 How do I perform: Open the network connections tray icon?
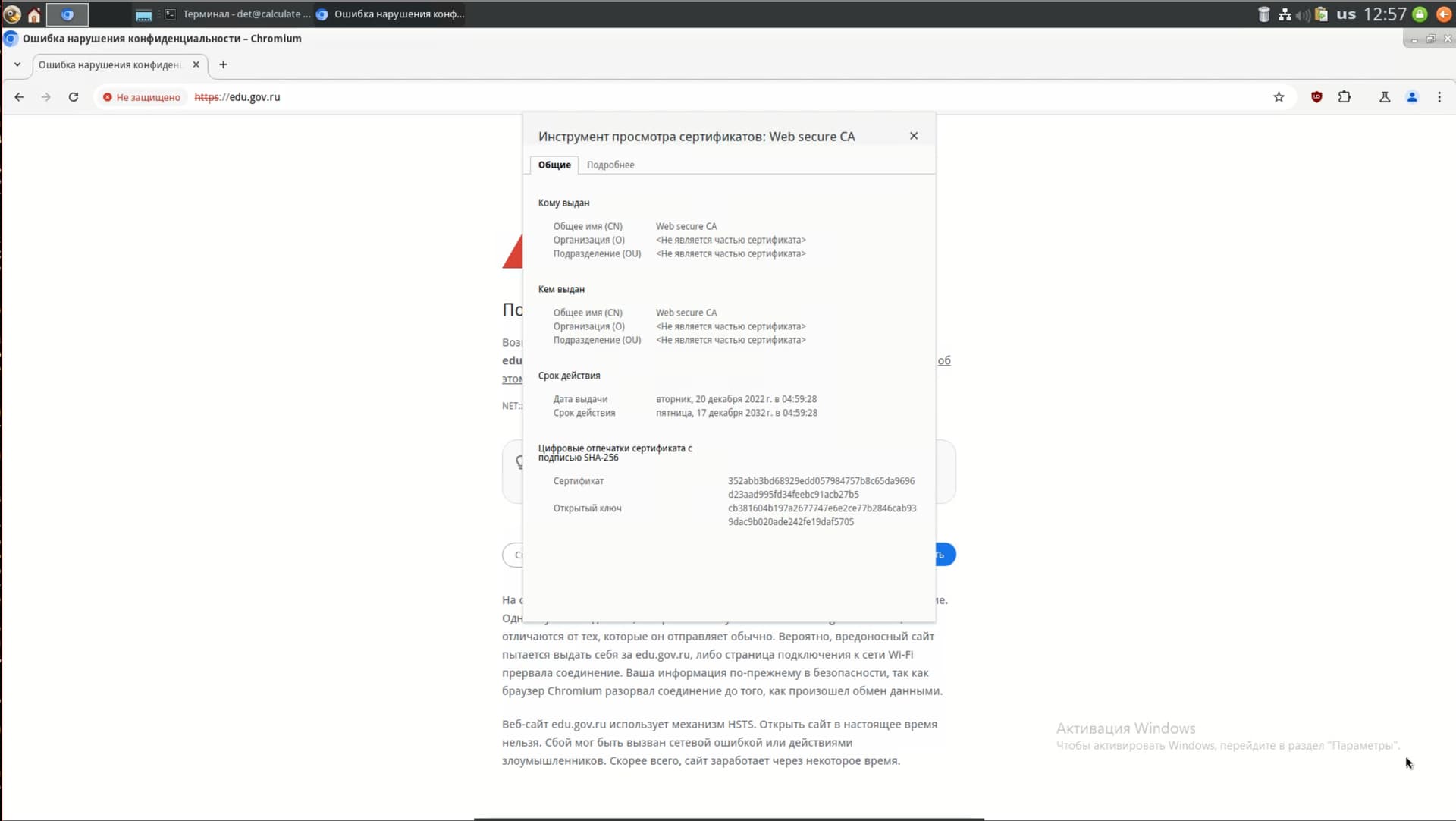pos(1285,14)
